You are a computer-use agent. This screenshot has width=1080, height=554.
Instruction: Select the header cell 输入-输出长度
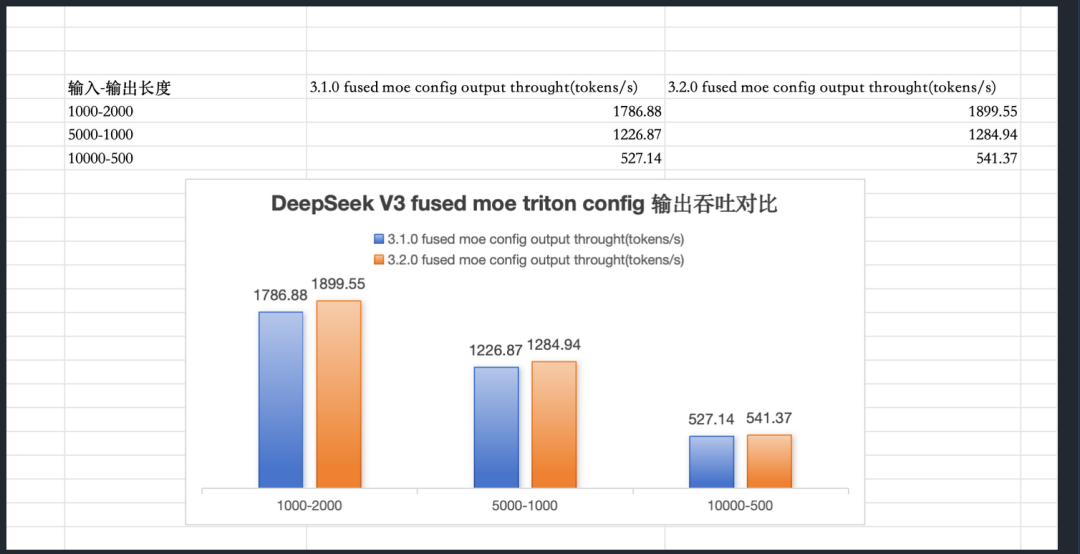click(x=185, y=88)
